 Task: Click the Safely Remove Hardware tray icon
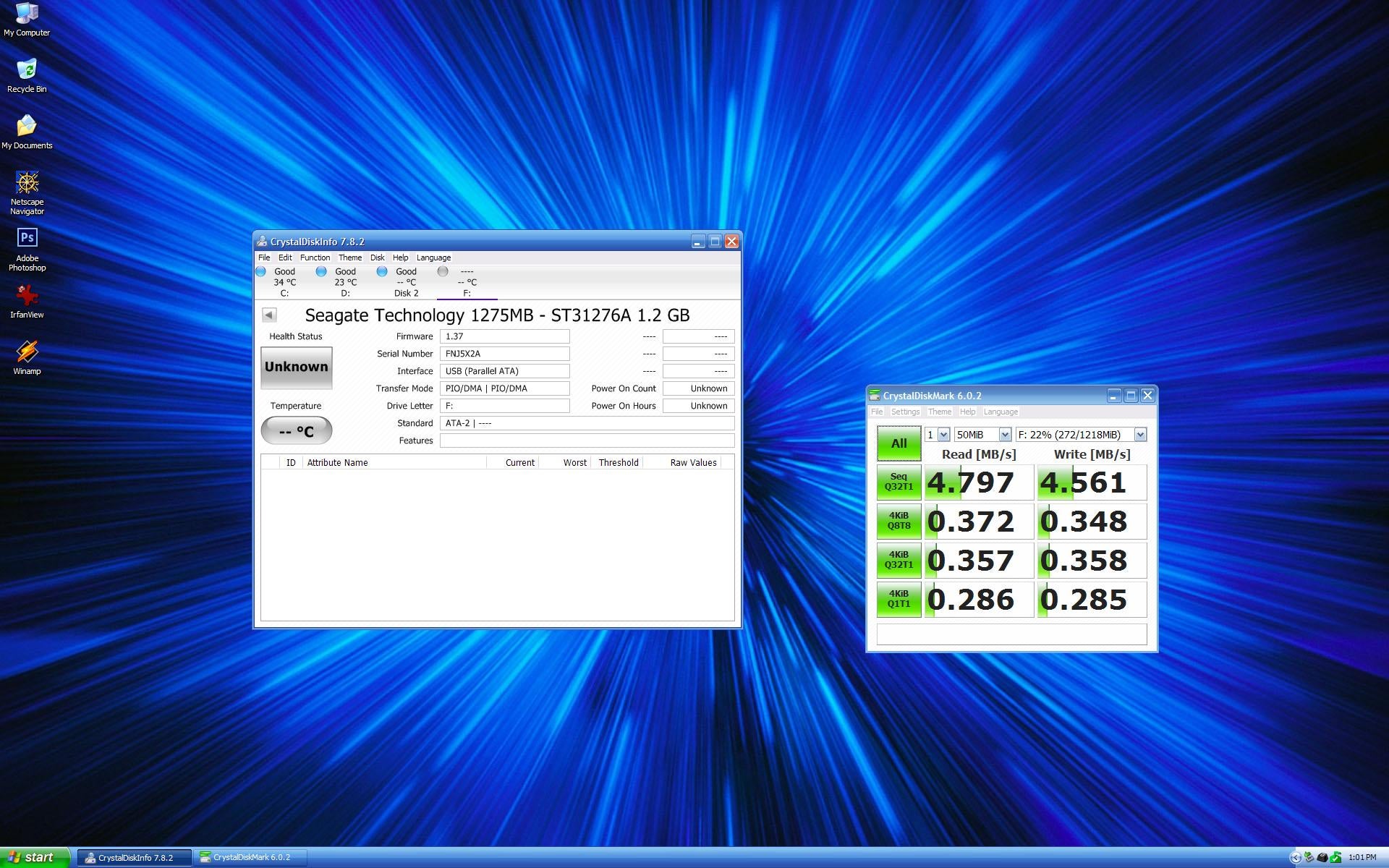pyautogui.click(x=1309, y=858)
